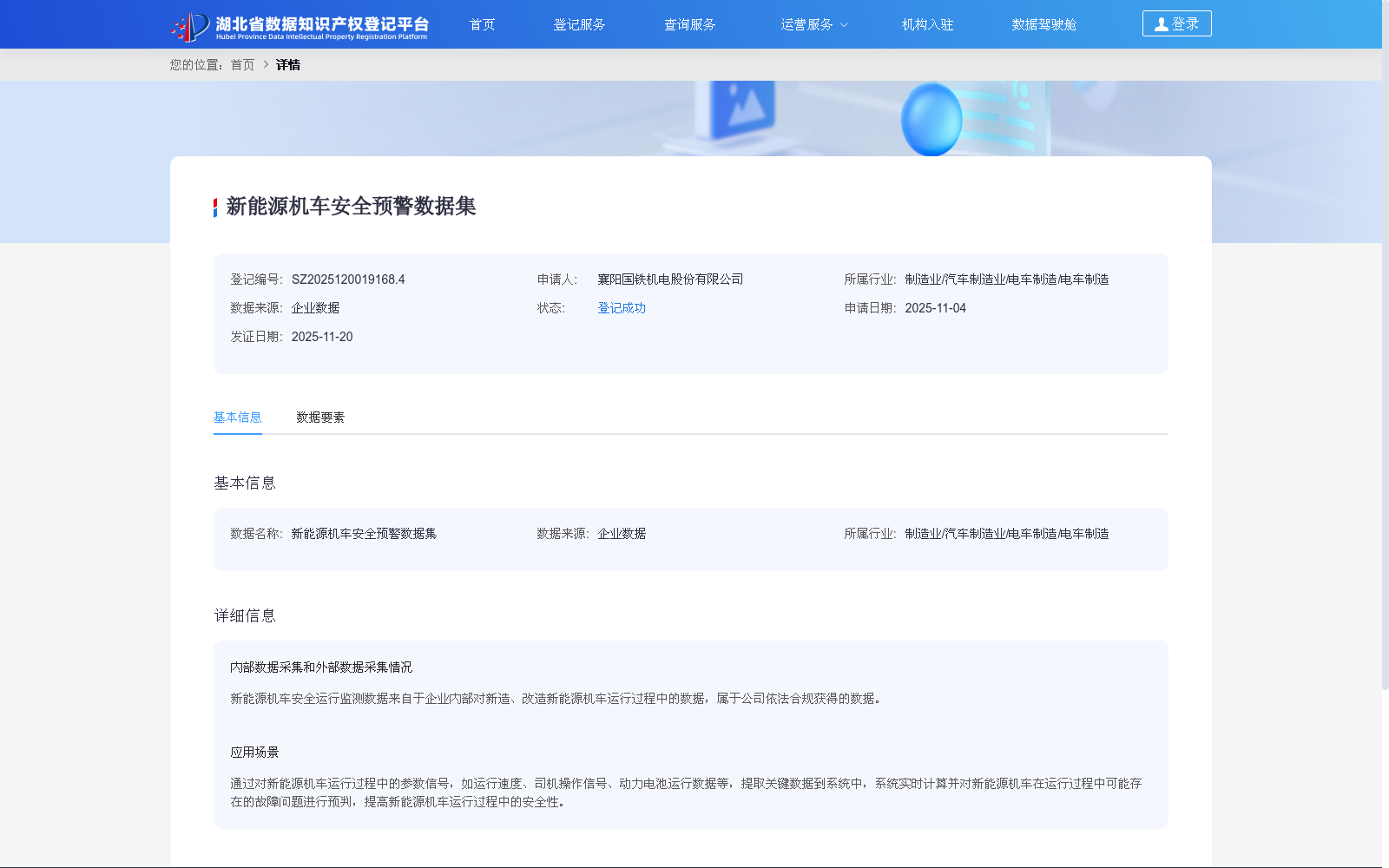1389x868 pixels.
Task: Click the breadcrumb arrow after 首页
Action: click(266, 64)
